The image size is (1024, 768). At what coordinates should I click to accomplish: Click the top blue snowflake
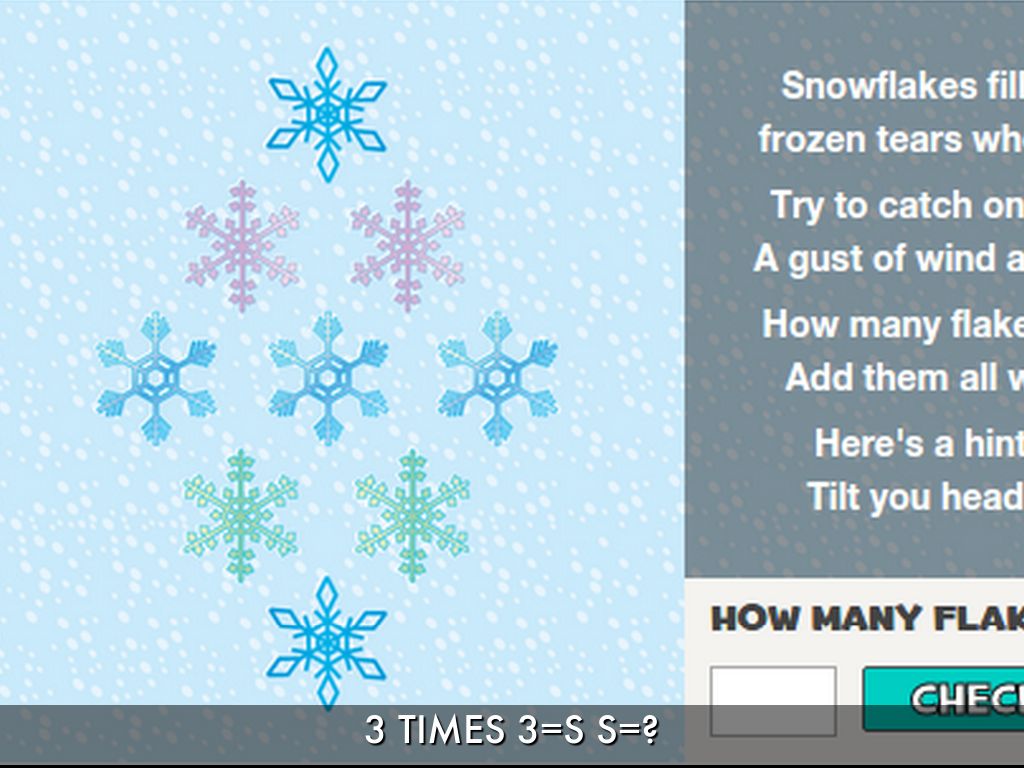(x=326, y=113)
